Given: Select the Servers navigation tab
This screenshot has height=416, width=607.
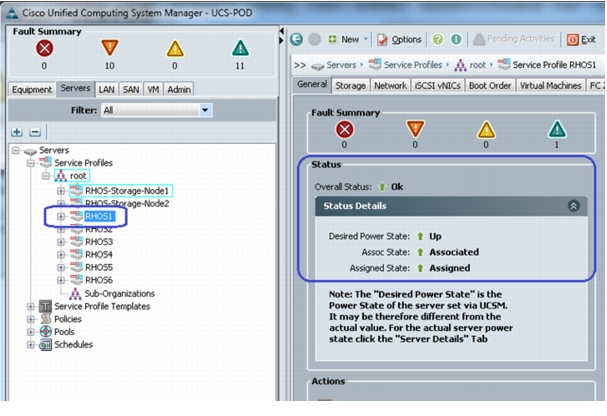Looking at the screenshot, I should [x=75, y=89].
